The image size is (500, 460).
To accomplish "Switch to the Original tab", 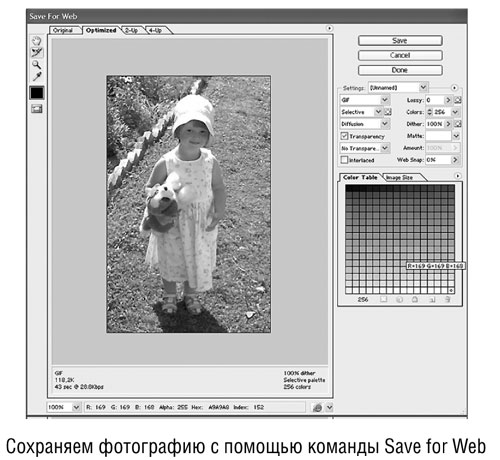I will pos(63,30).
